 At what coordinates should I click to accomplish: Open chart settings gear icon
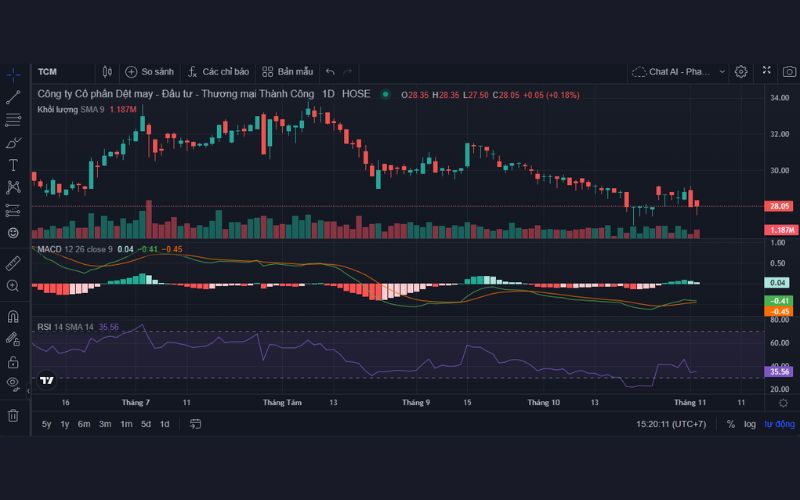741,72
